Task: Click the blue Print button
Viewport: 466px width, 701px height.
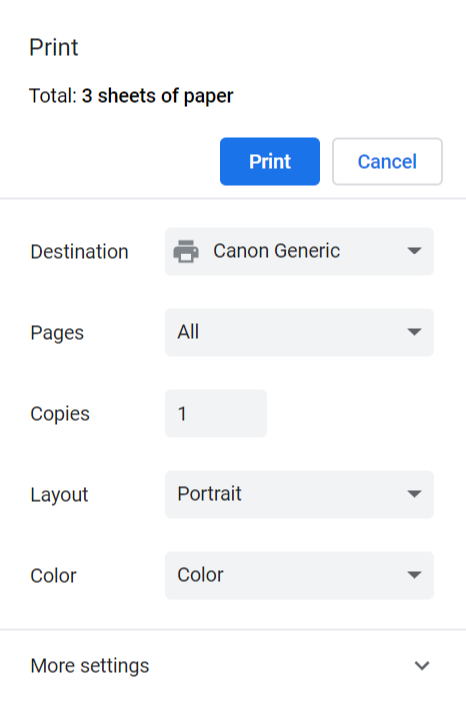Action: click(x=270, y=161)
